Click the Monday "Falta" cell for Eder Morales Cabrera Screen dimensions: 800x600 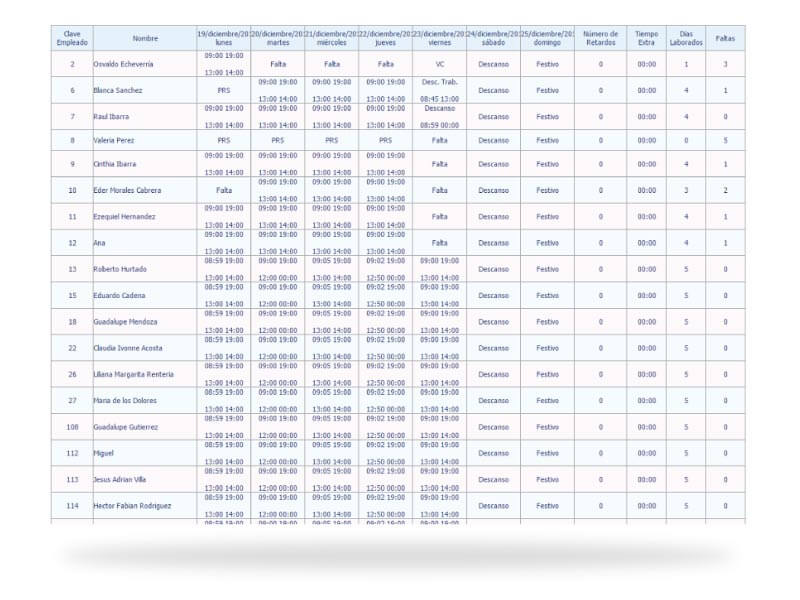[x=223, y=190]
